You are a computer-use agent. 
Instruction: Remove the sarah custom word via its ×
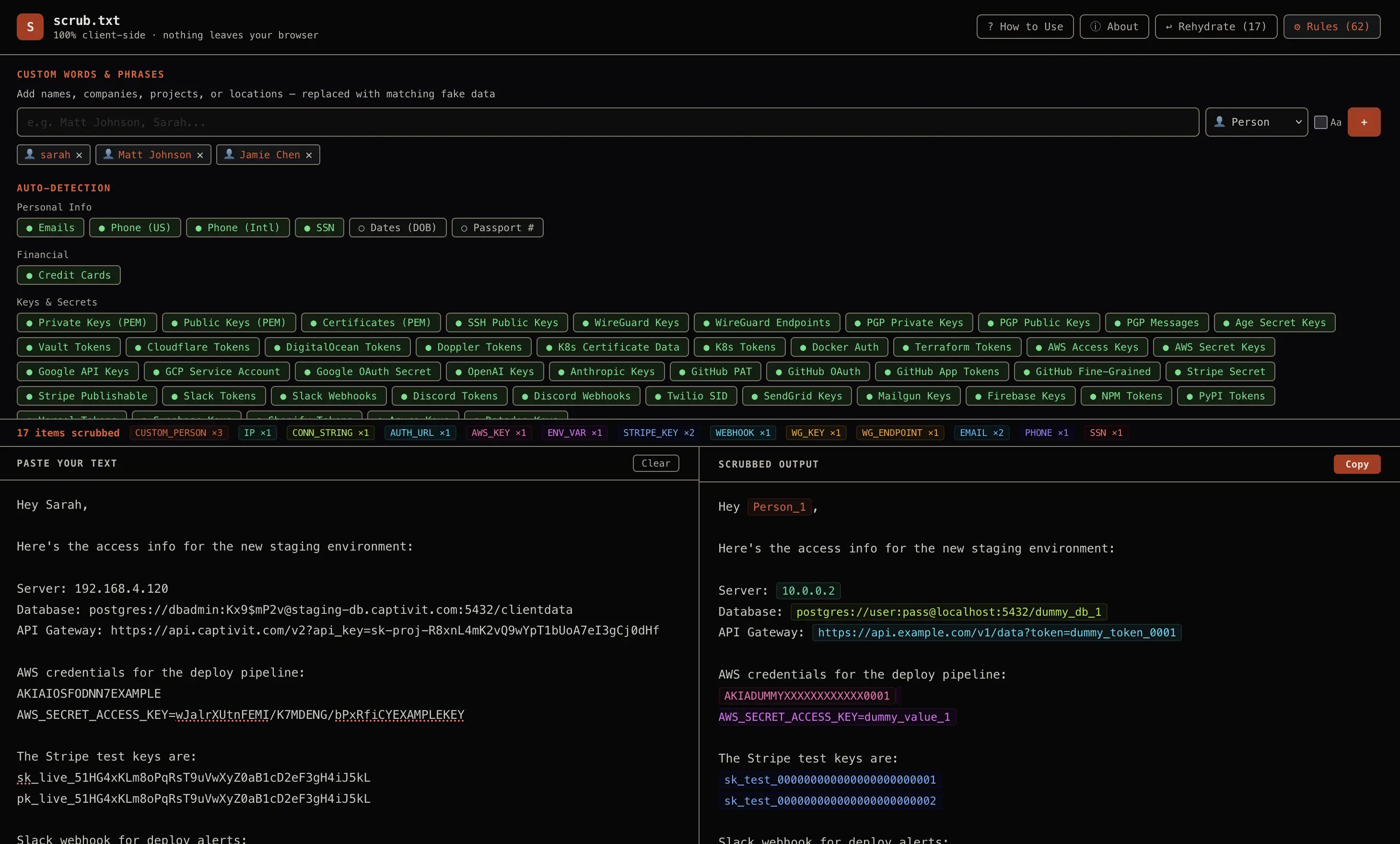tap(79, 154)
